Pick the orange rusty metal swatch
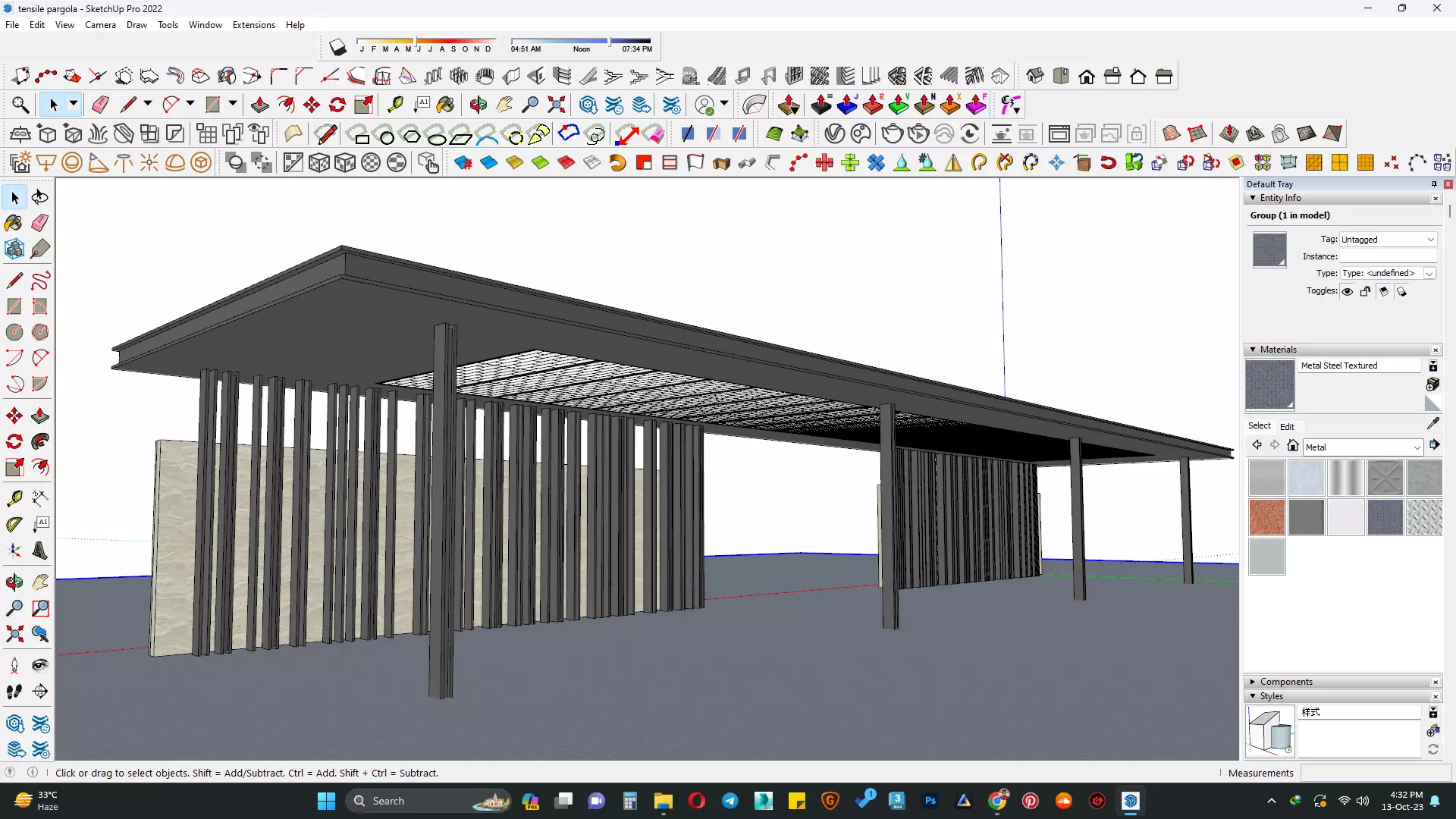Viewport: 1456px width, 819px height. tap(1266, 517)
